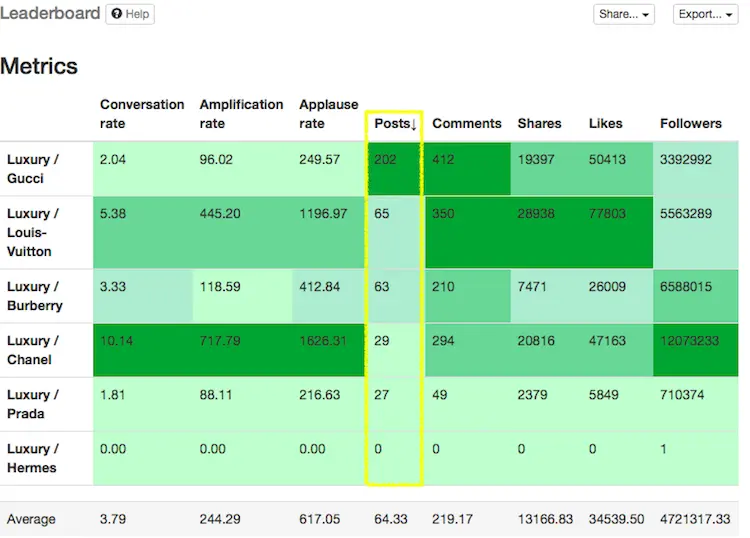The width and height of the screenshot is (750, 538).
Task: Open the Share dropdown
Action: point(624,14)
